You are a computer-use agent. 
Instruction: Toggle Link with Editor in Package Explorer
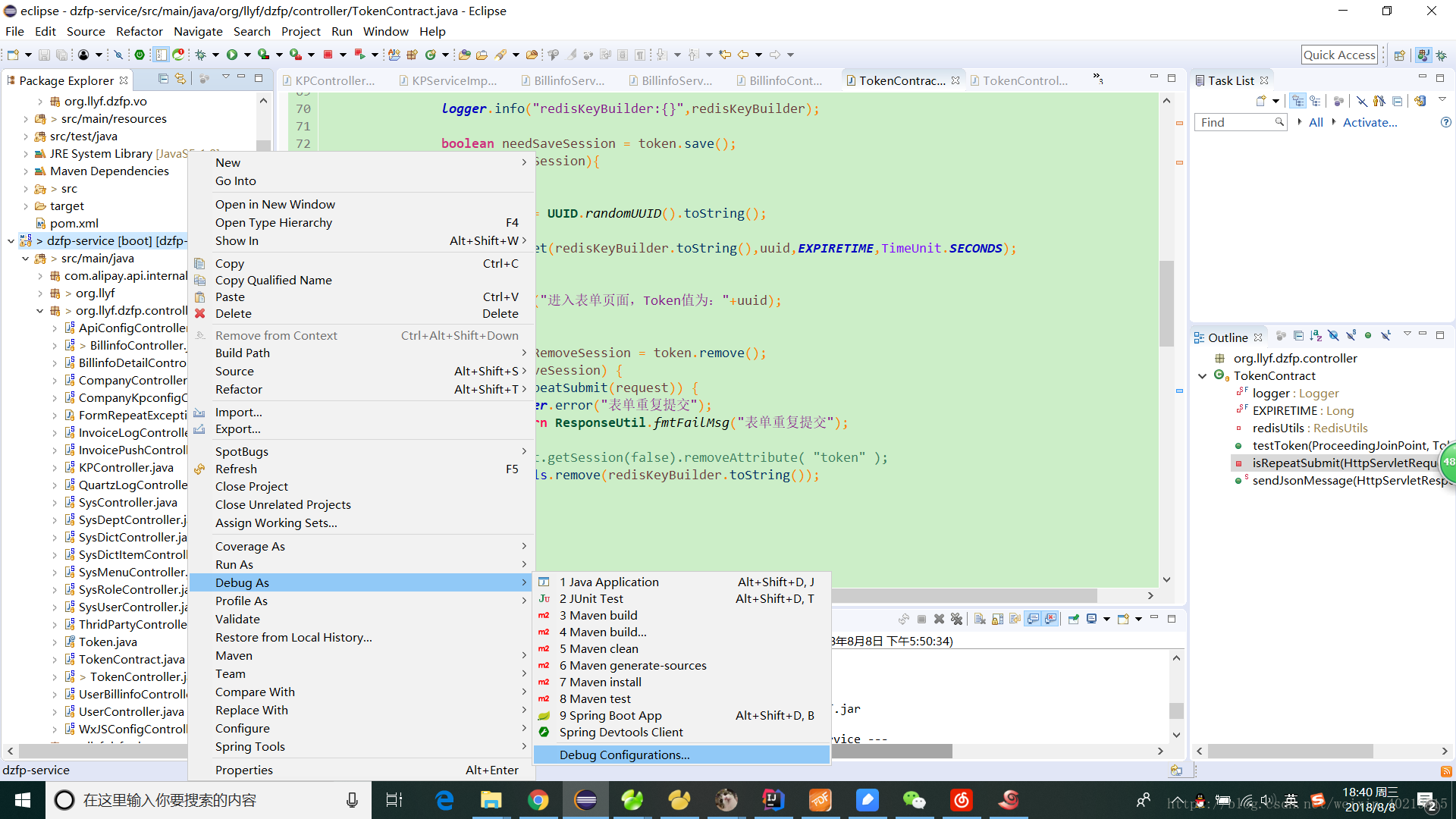pos(180,79)
